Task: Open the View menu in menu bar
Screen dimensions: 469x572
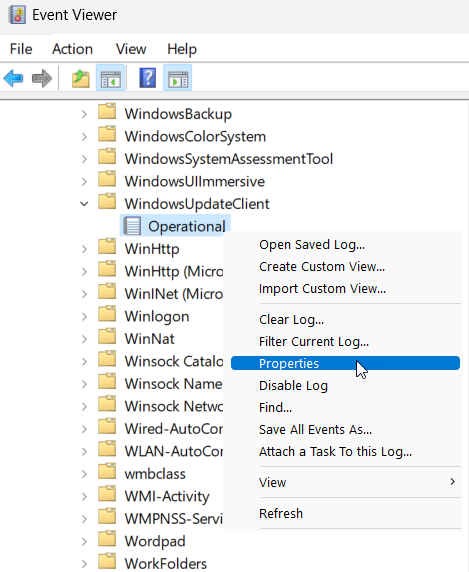Action: coord(131,49)
